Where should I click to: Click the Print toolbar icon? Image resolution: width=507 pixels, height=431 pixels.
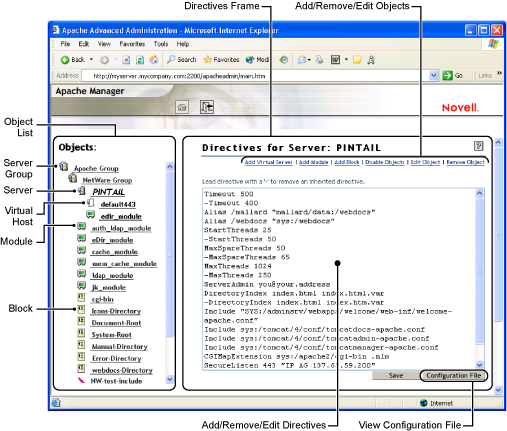tap(320, 60)
